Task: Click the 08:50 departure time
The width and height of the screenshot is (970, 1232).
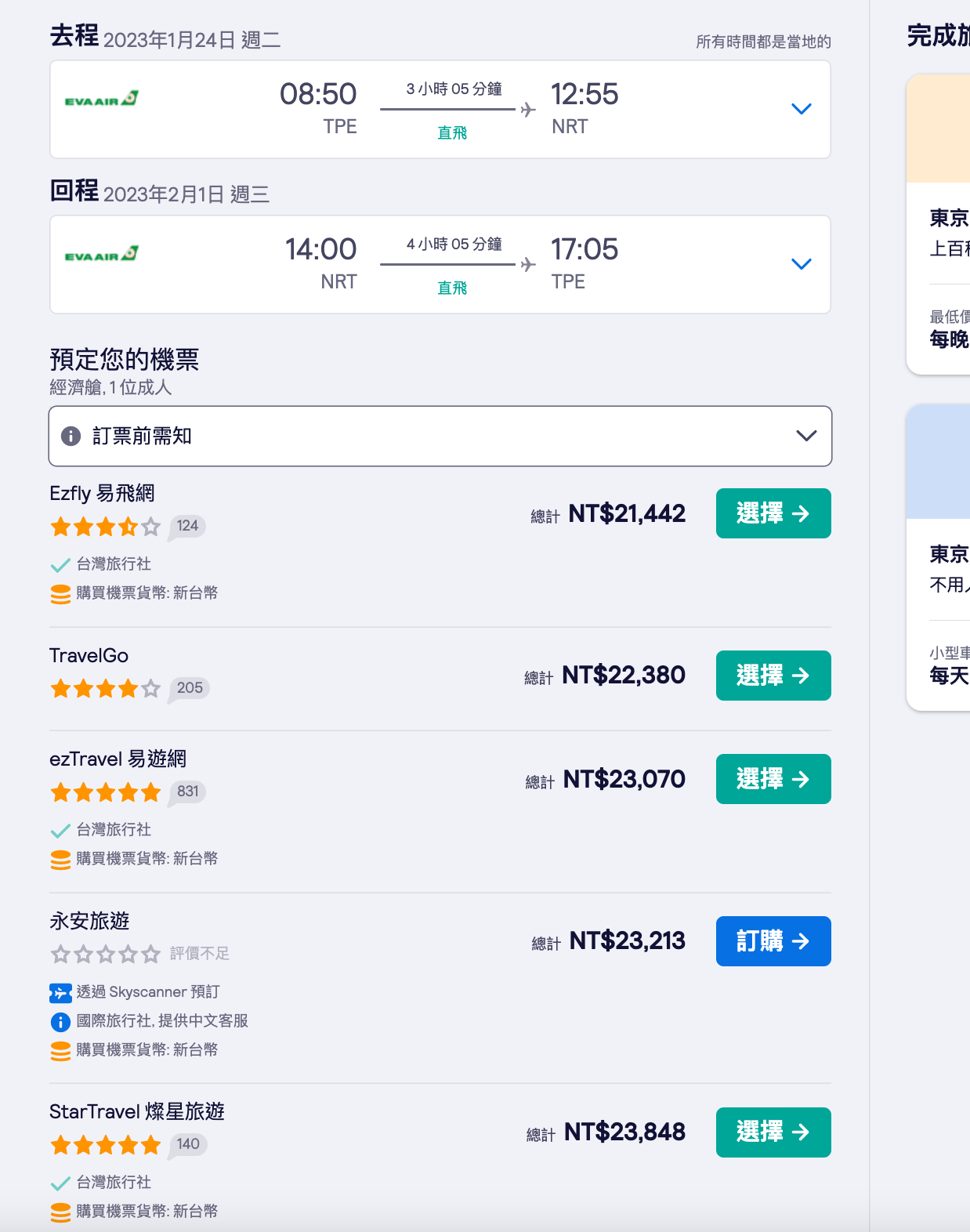Action: tap(318, 94)
